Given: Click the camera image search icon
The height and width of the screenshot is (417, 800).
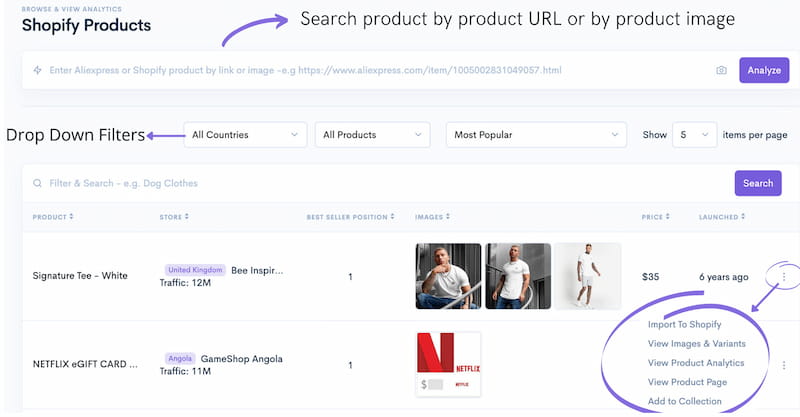Looking at the screenshot, I should [721, 71].
